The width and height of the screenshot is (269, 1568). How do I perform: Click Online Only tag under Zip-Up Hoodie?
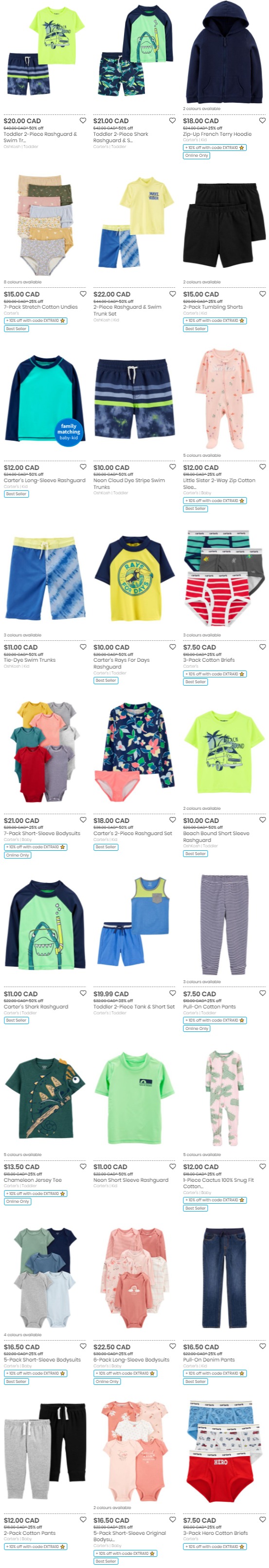point(197,156)
